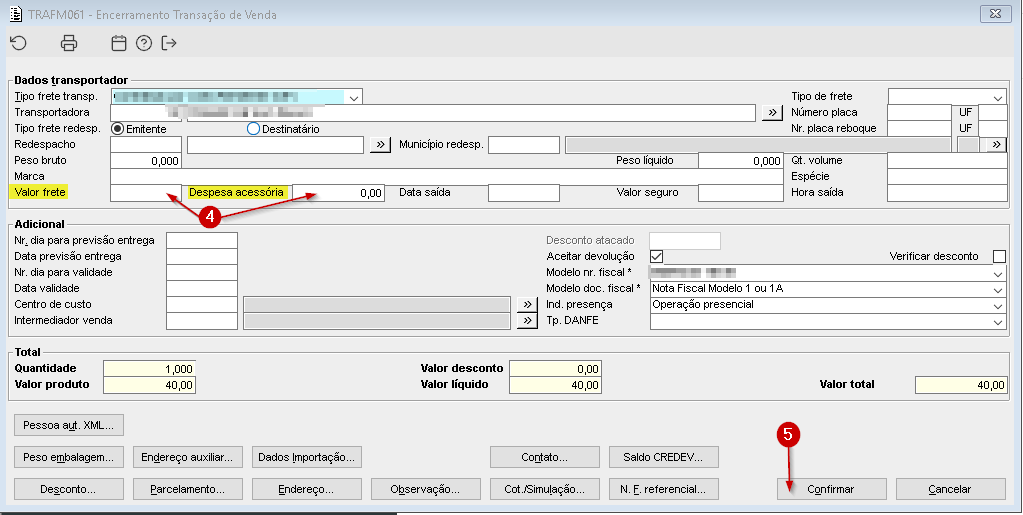Open Intermediador venda lookup button
Viewport: 1023px width, 515px height.
pyautogui.click(x=527, y=320)
